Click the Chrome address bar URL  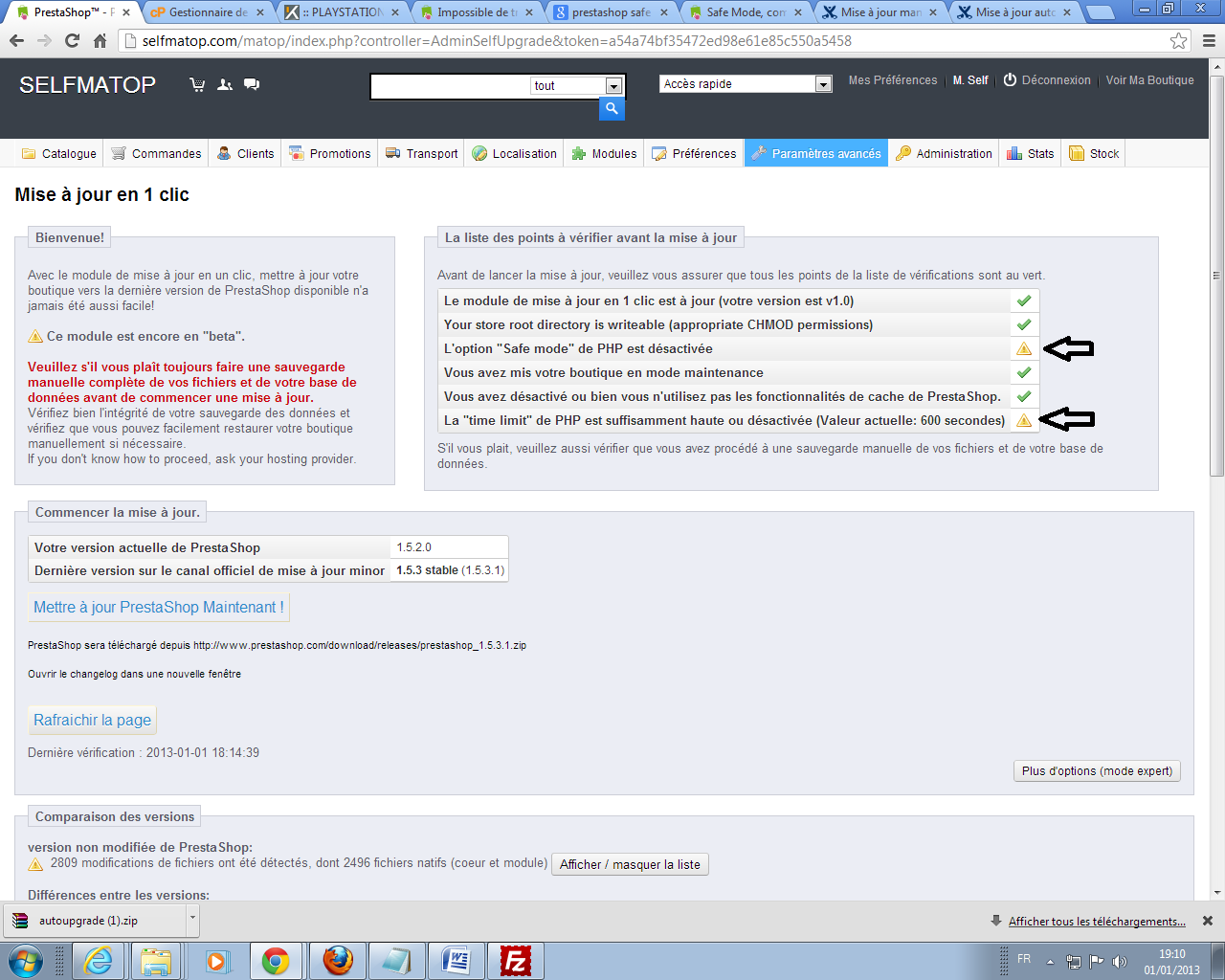497,41
